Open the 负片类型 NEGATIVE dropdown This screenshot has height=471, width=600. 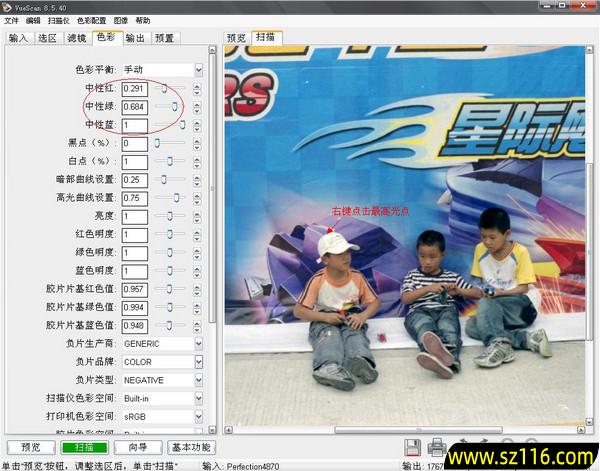(x=198, y=380)
